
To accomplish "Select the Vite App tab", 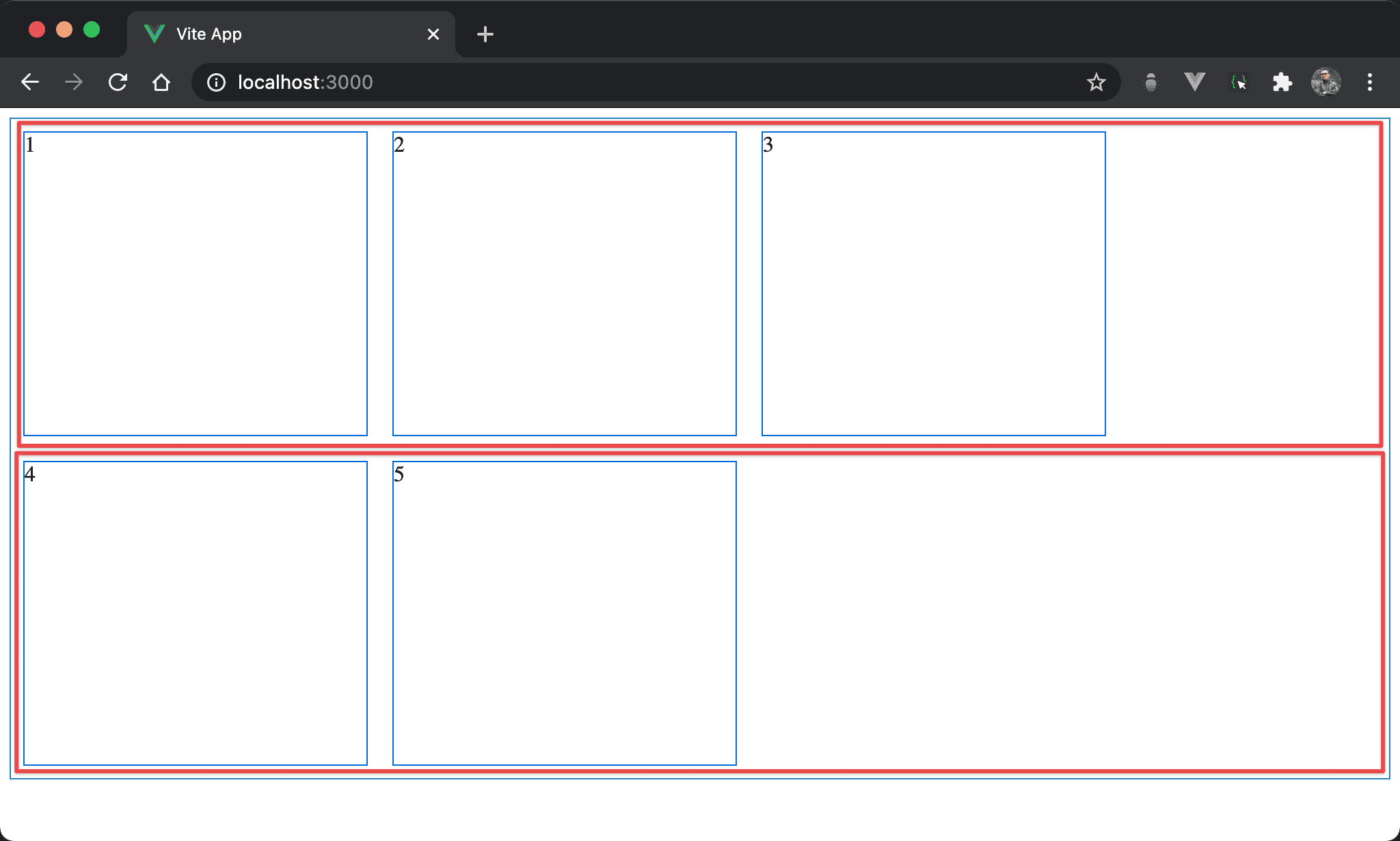I will pyautogui.click(x=273, y=34).
